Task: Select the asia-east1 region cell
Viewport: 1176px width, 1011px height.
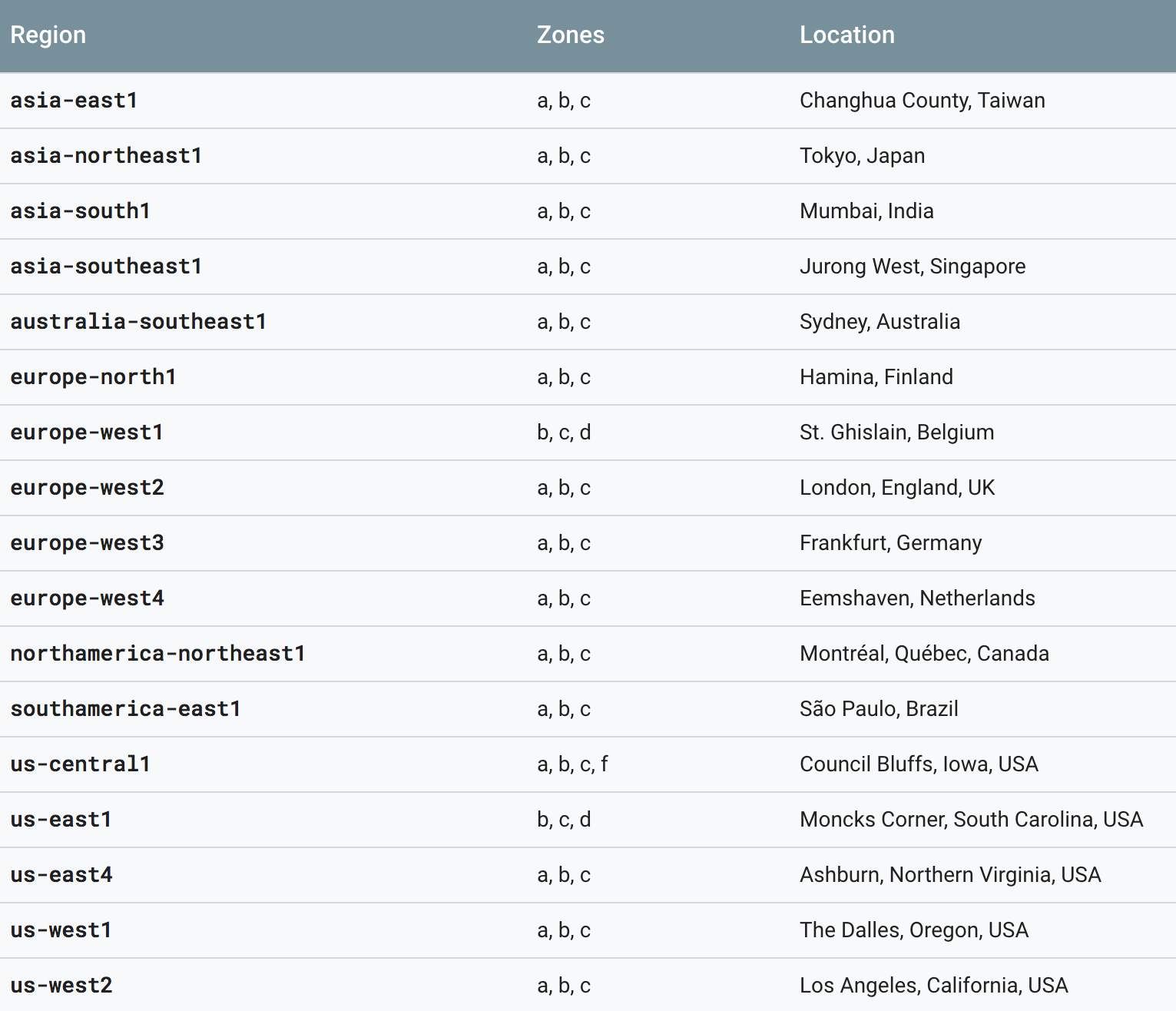Action: (x=74, y=101)
